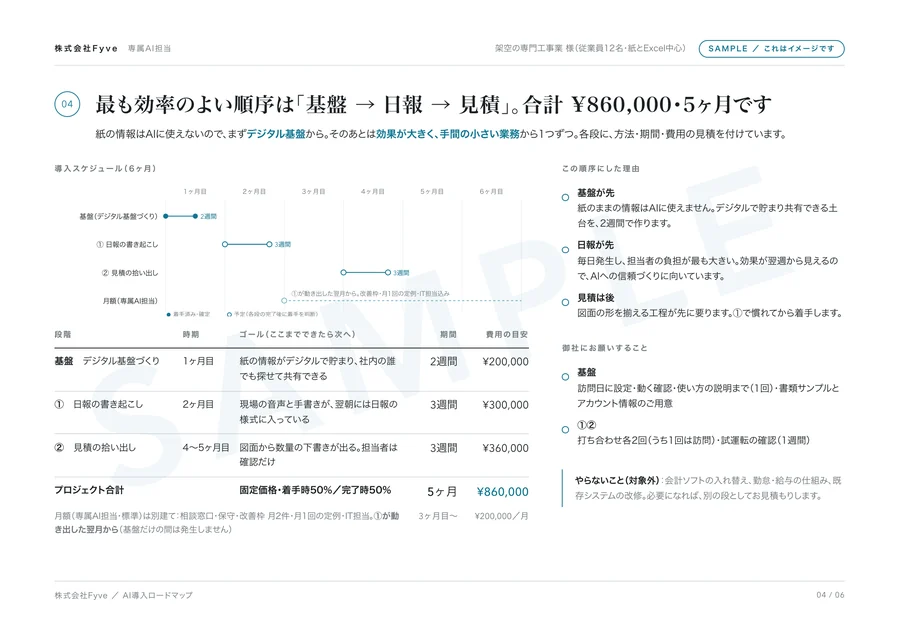Viewport: 900px width, 636px height.
Task: Click the bullet circle beside 基盤が先
Action: point(565,197)
